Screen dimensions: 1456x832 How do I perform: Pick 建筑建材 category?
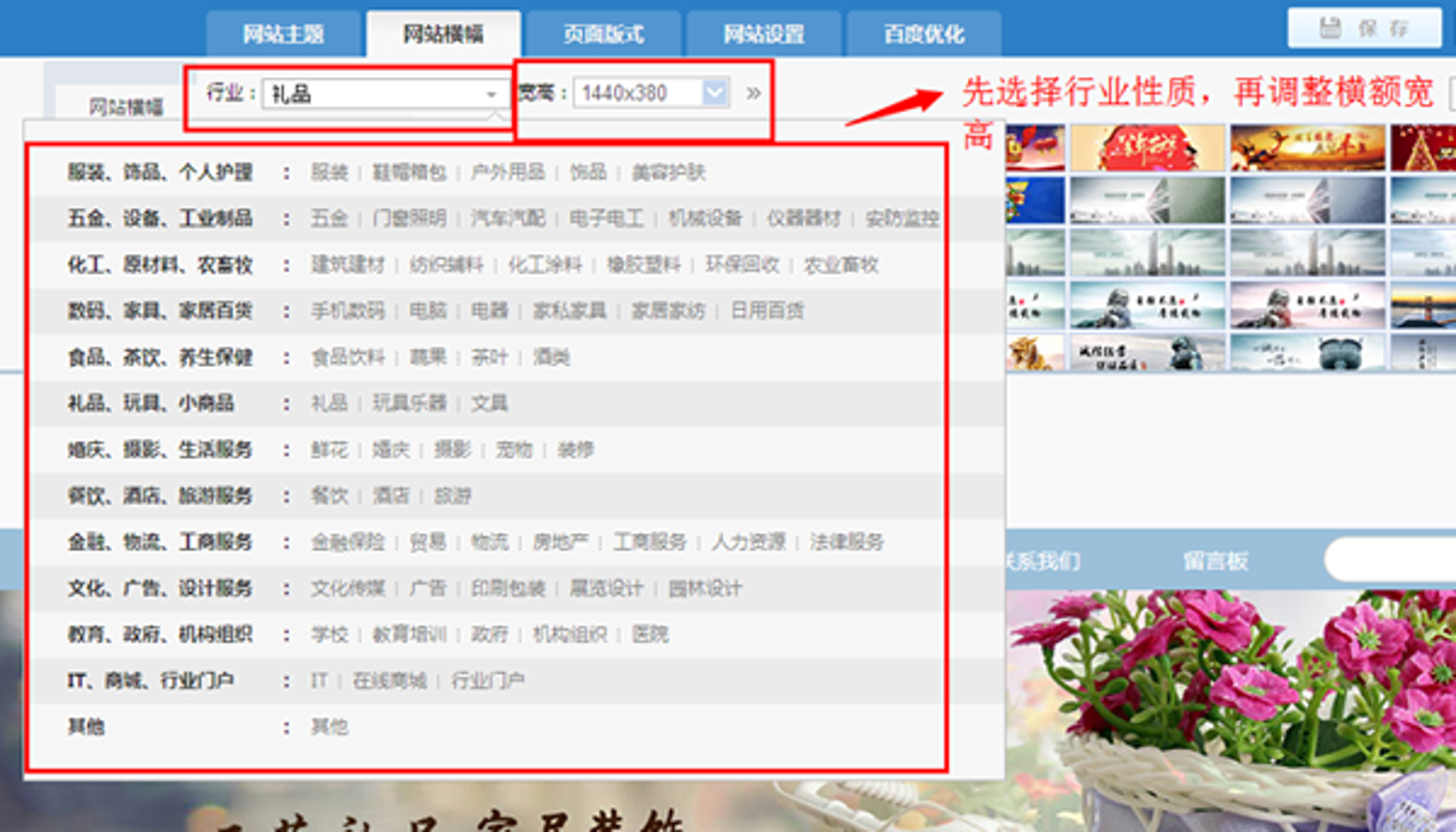click(x=348, y=265)
